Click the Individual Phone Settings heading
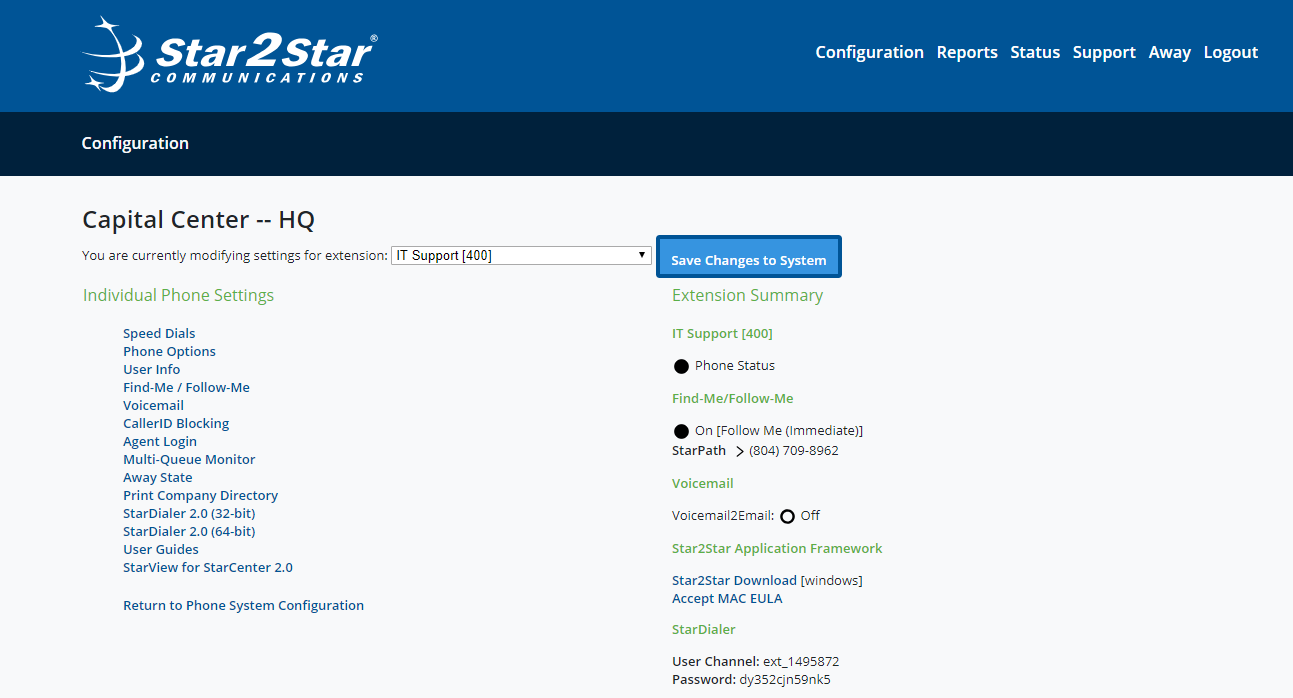The image size is (1293, 698). pyautogui.click(x=178, y=295)
